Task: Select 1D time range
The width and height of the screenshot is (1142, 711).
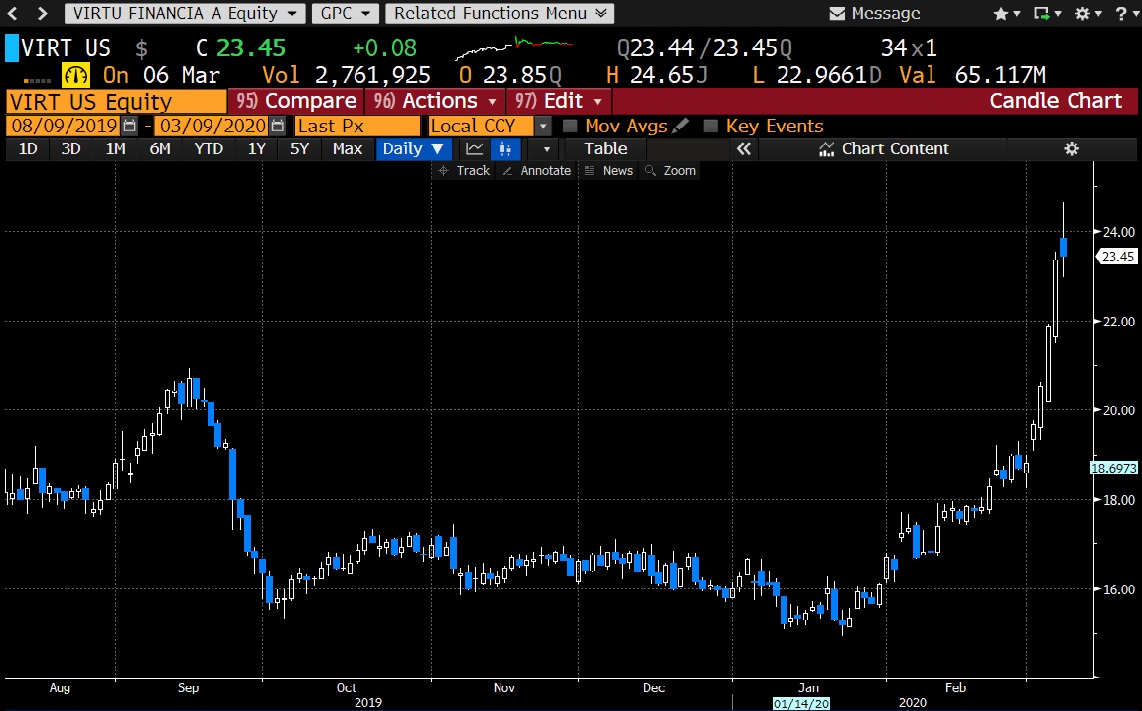Action: click(x=28, y=149)
